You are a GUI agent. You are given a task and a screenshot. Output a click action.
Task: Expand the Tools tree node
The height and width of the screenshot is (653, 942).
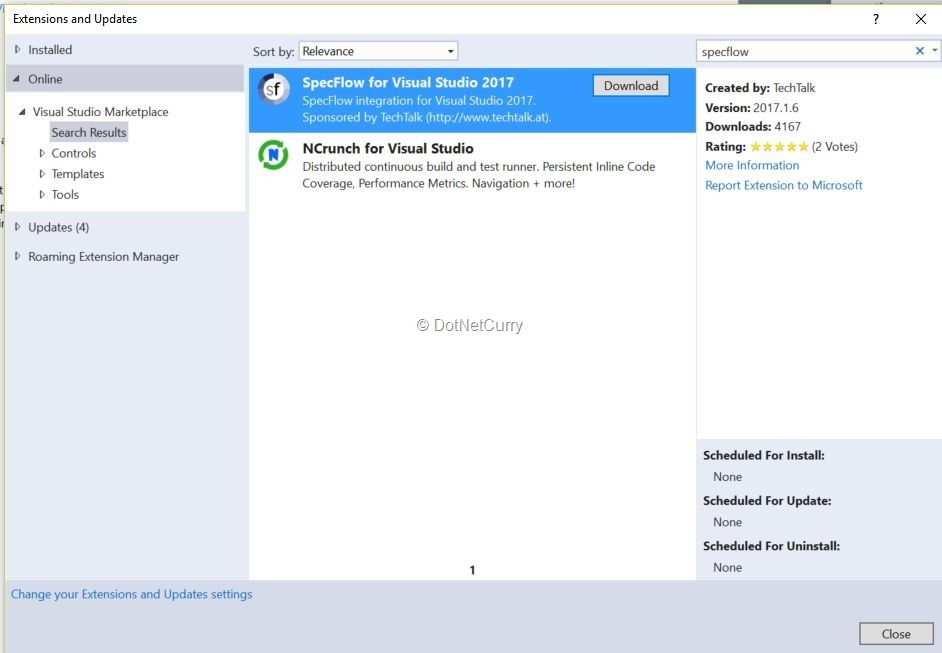[x=42, y=195]
